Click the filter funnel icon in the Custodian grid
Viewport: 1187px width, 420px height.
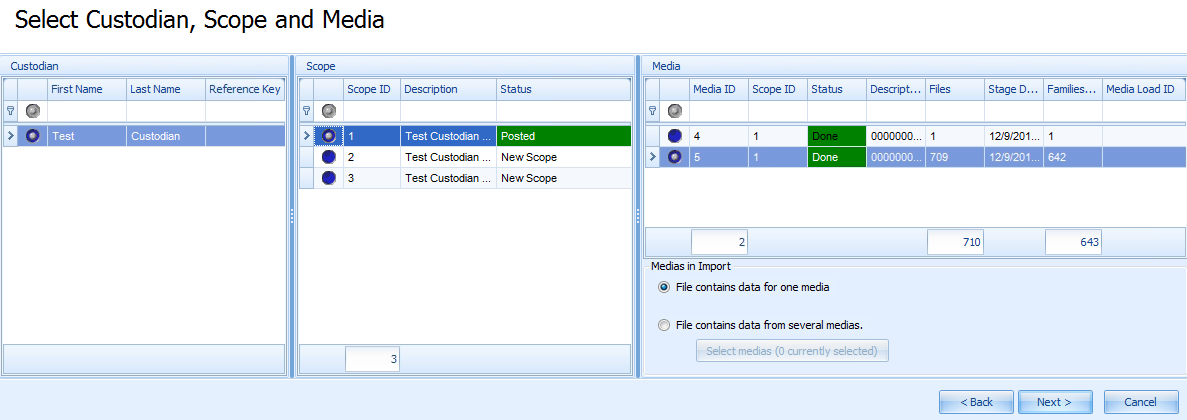pos(10,110)
